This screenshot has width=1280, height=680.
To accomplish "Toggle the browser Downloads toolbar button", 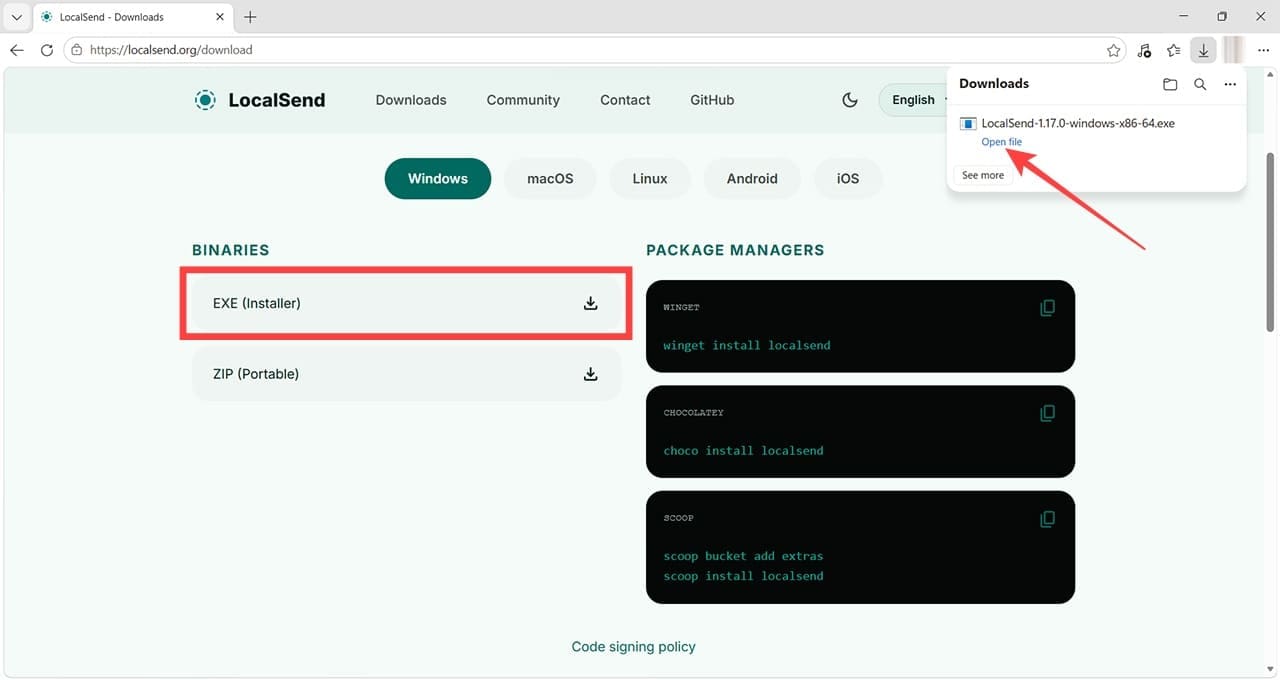I will [1204, 50].
